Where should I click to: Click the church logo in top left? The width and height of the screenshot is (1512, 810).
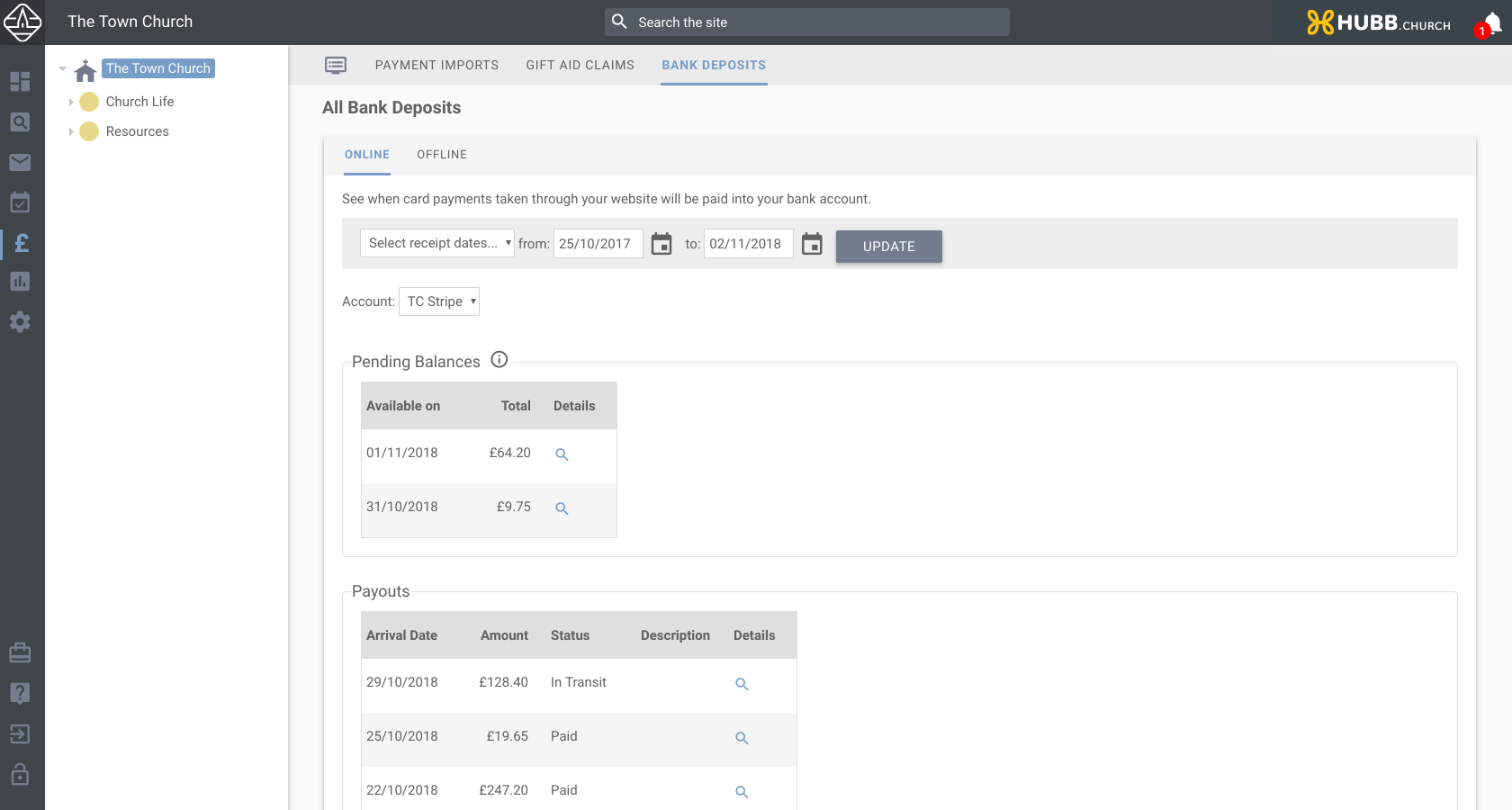[22, 22]
